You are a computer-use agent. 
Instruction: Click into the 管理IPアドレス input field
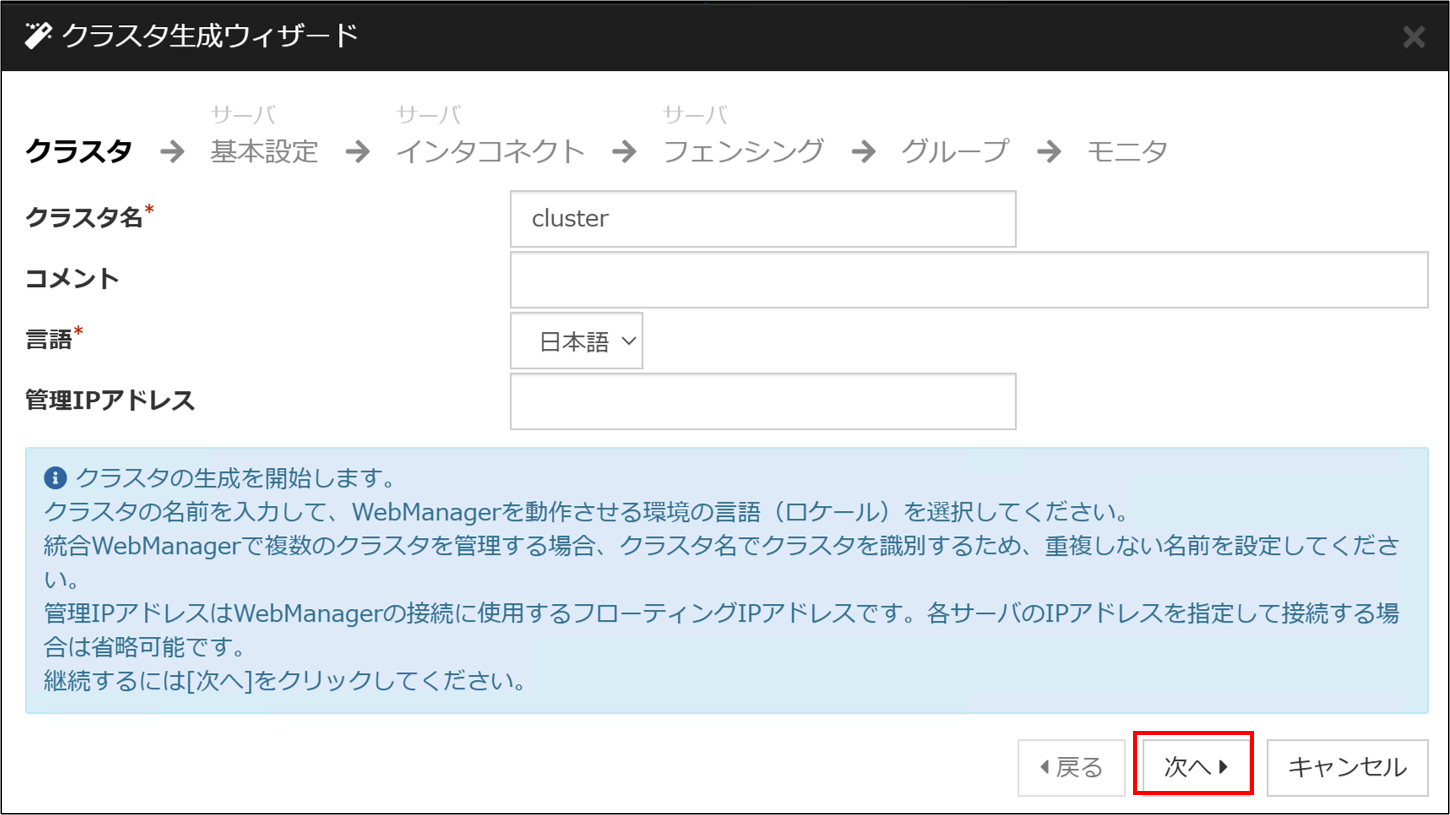coord(762,401)
